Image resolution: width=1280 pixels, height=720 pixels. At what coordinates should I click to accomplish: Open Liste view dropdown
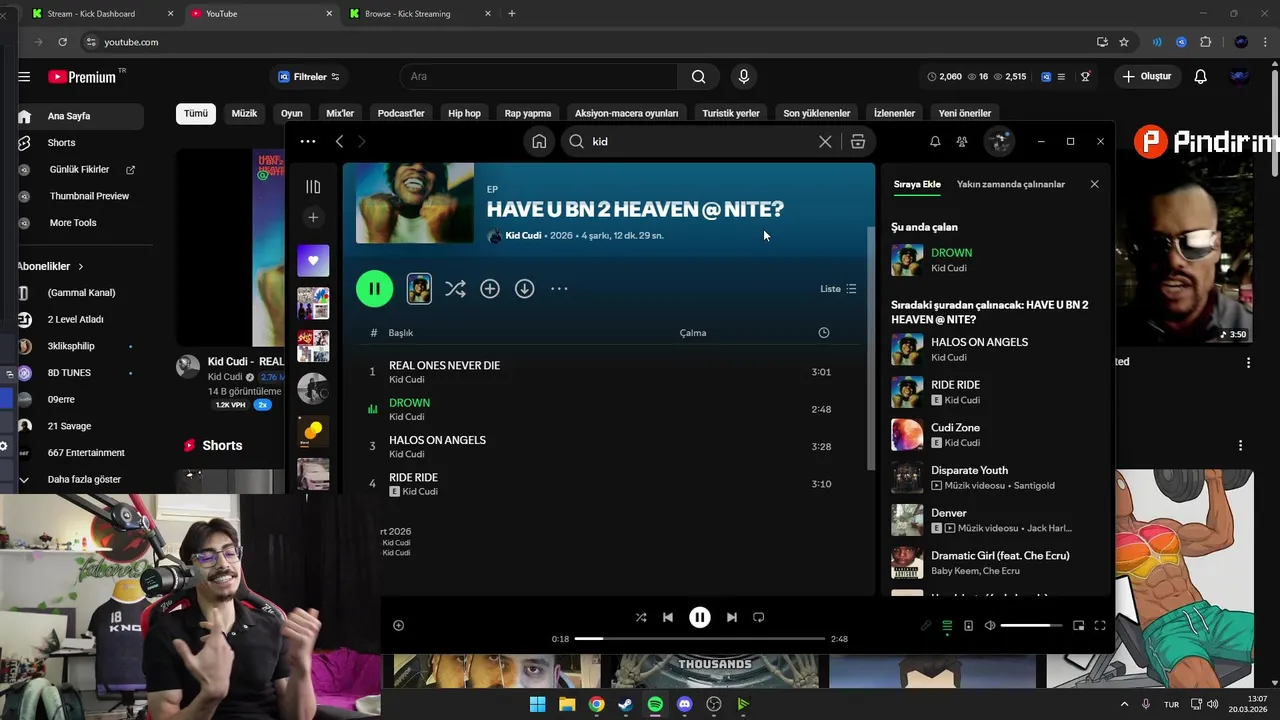(838, 289)
